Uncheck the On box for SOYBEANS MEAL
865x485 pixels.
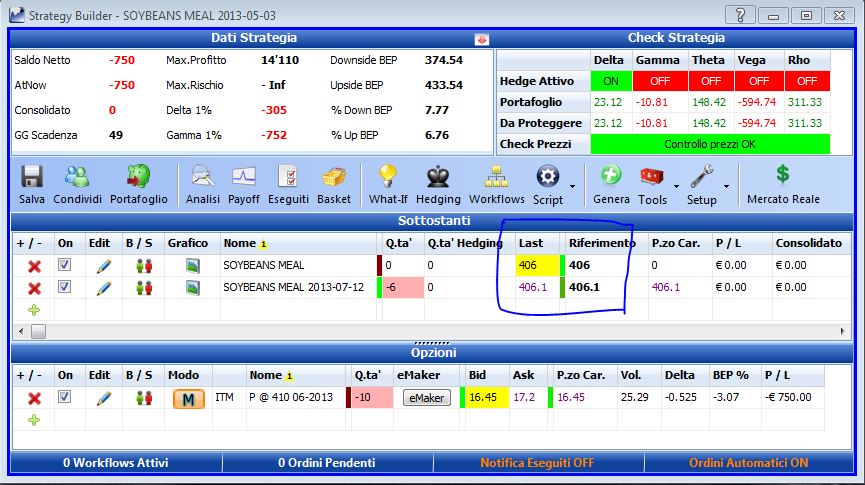(x=65, y=265)
